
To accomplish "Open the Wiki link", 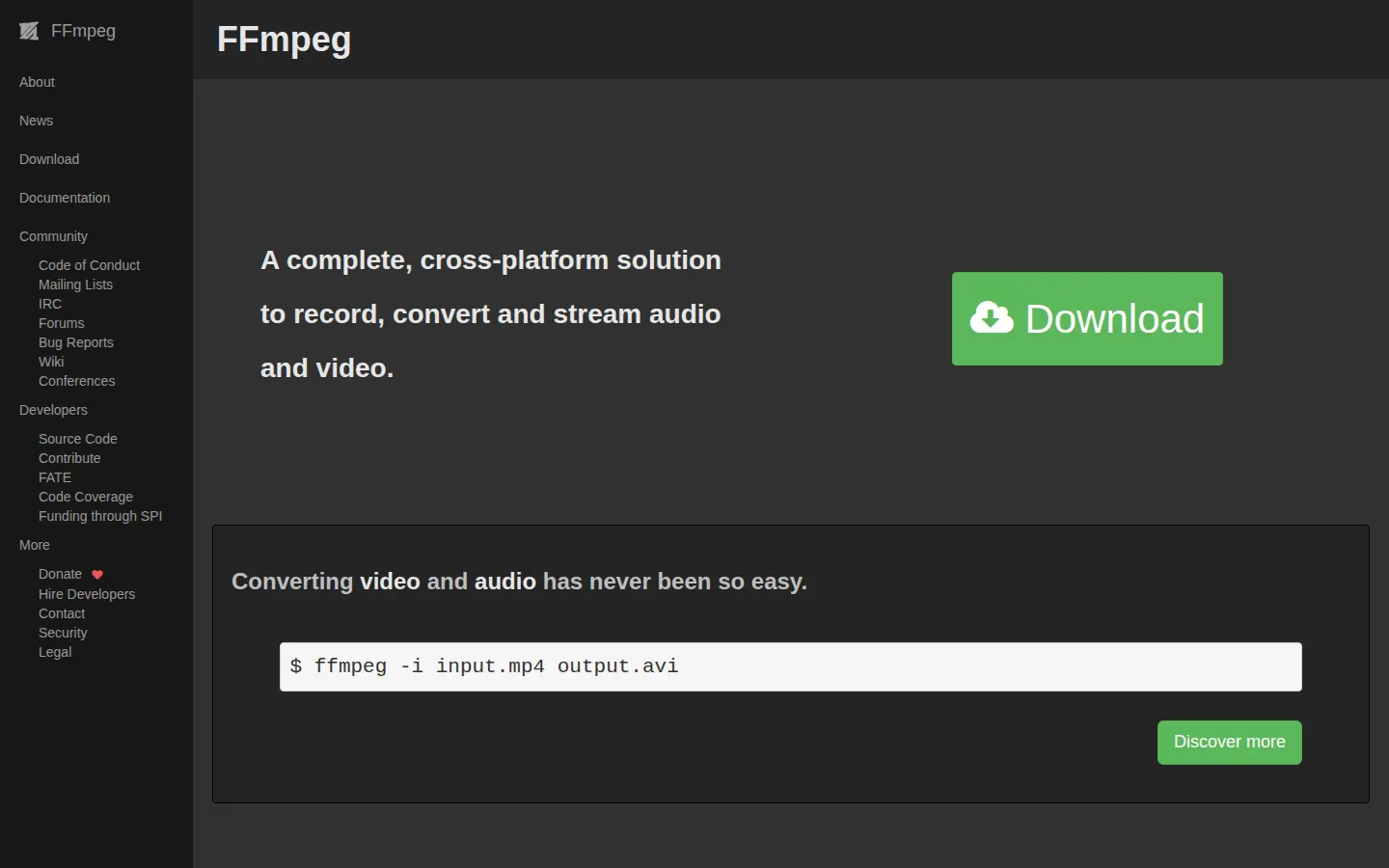I will point(51,362).
